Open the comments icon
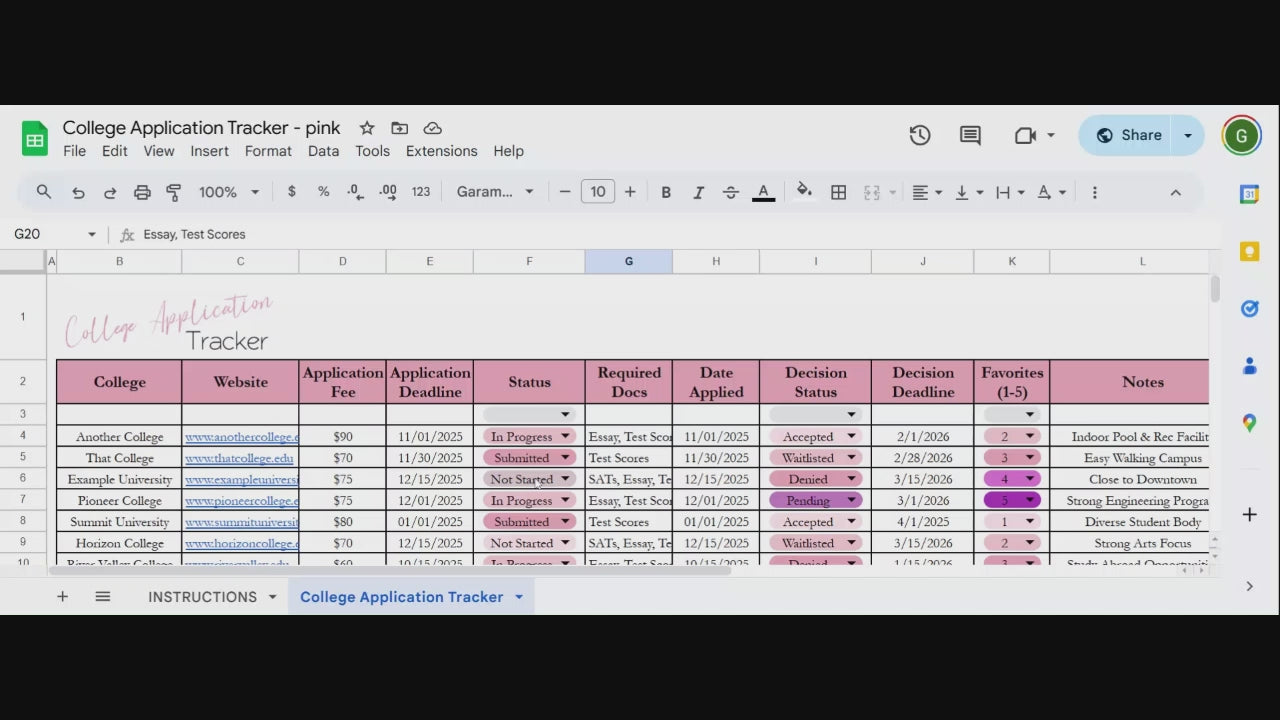This screenshot has height=720, width=1280. click(970, 135)
